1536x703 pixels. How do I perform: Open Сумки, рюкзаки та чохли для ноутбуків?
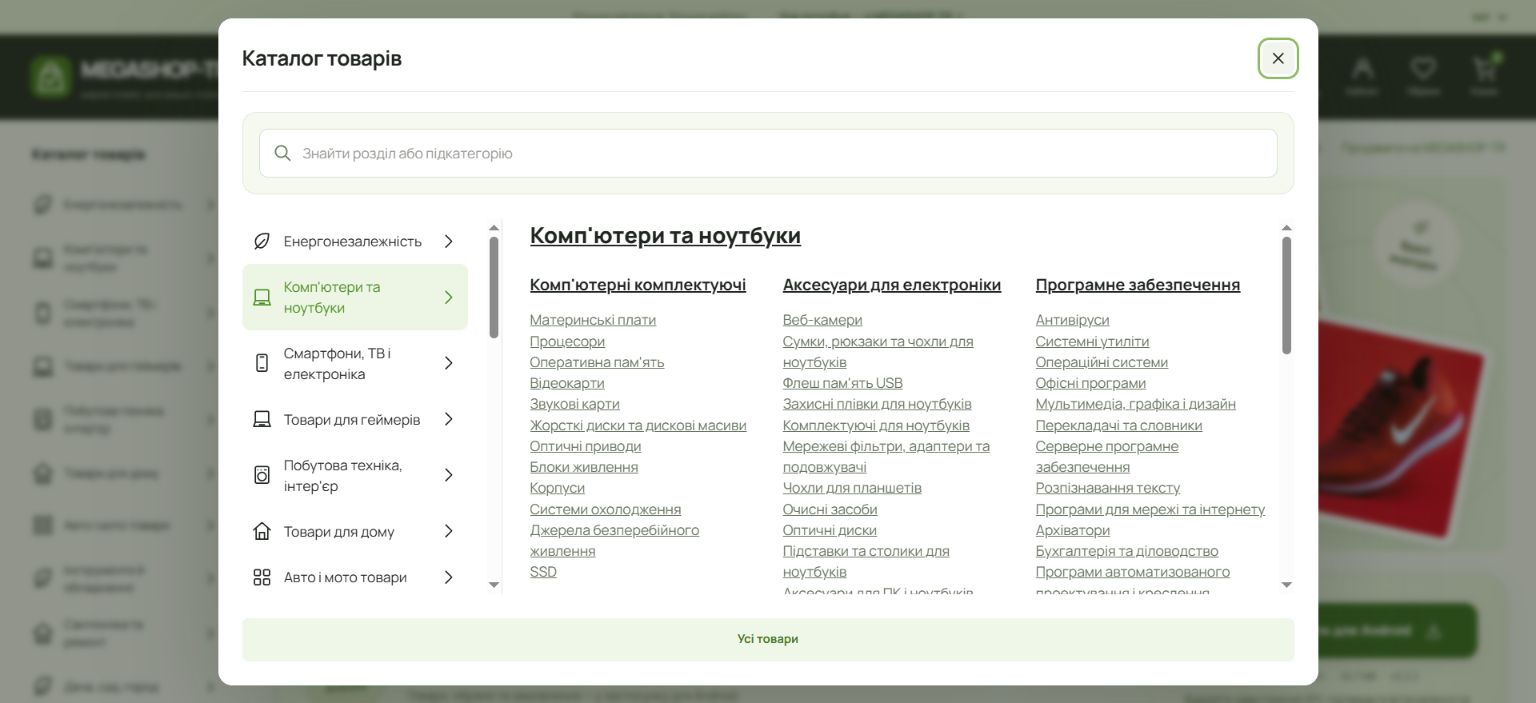(x=878, y=351)
